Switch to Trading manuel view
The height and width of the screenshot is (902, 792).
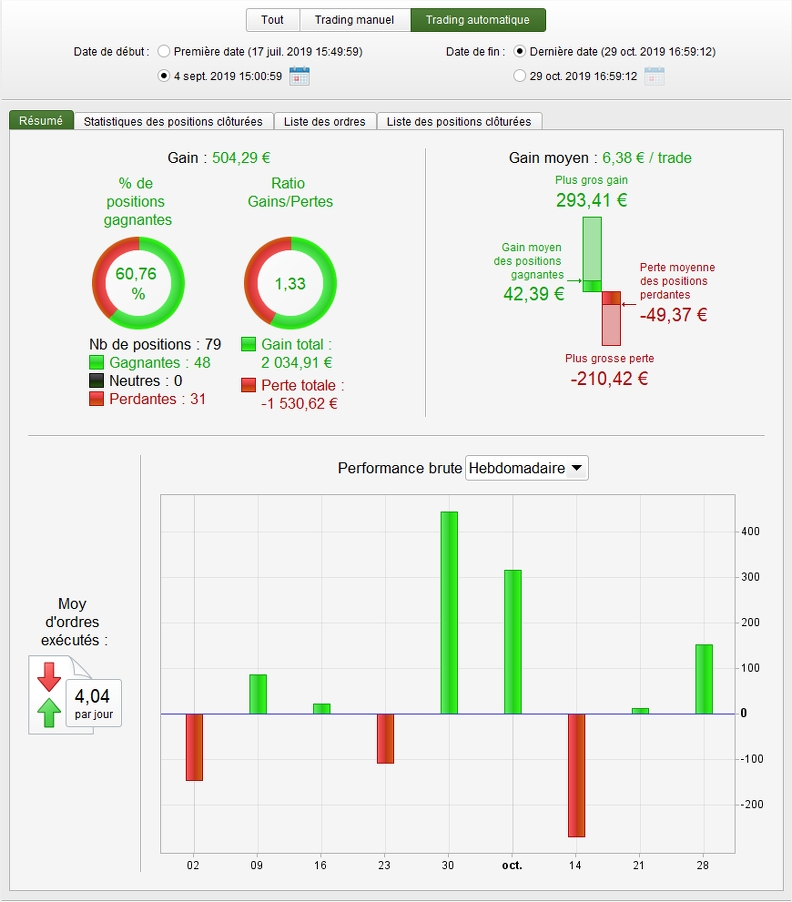pyautogui.click(x=355, y=20)
